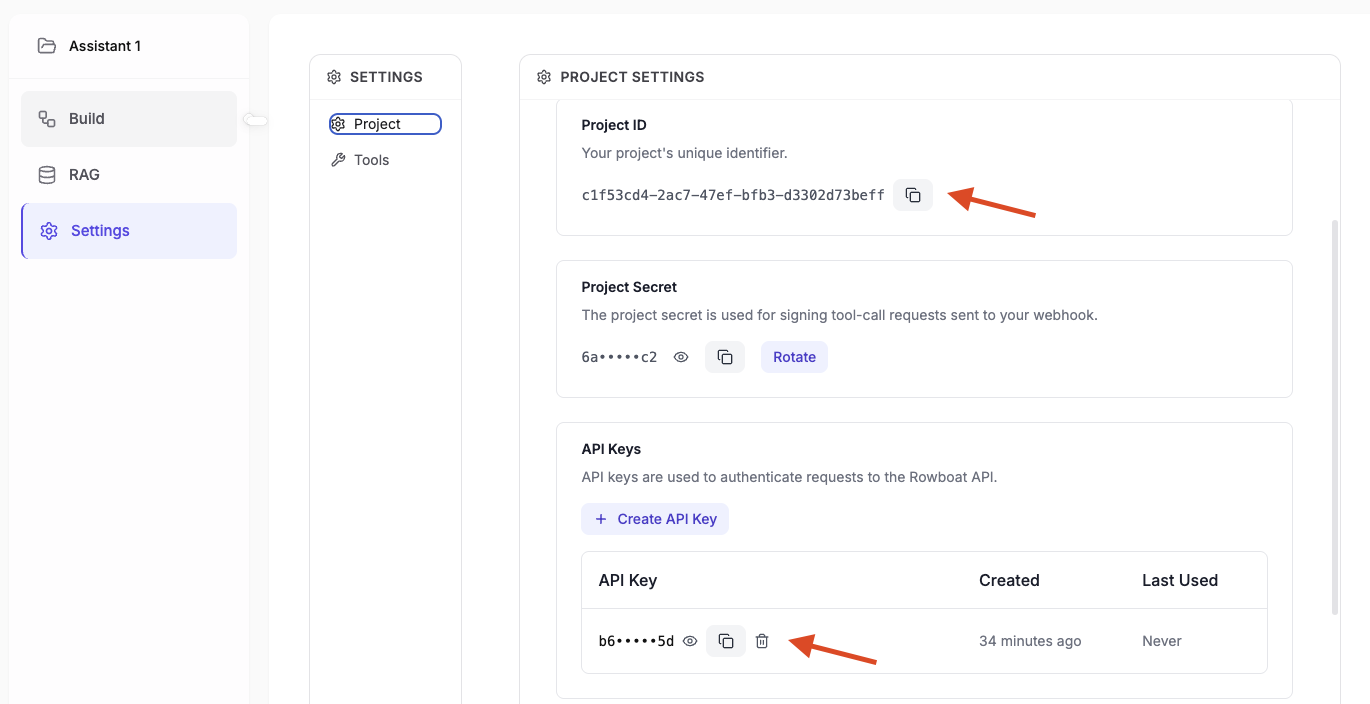Click Create API Key button

(655, 519)
